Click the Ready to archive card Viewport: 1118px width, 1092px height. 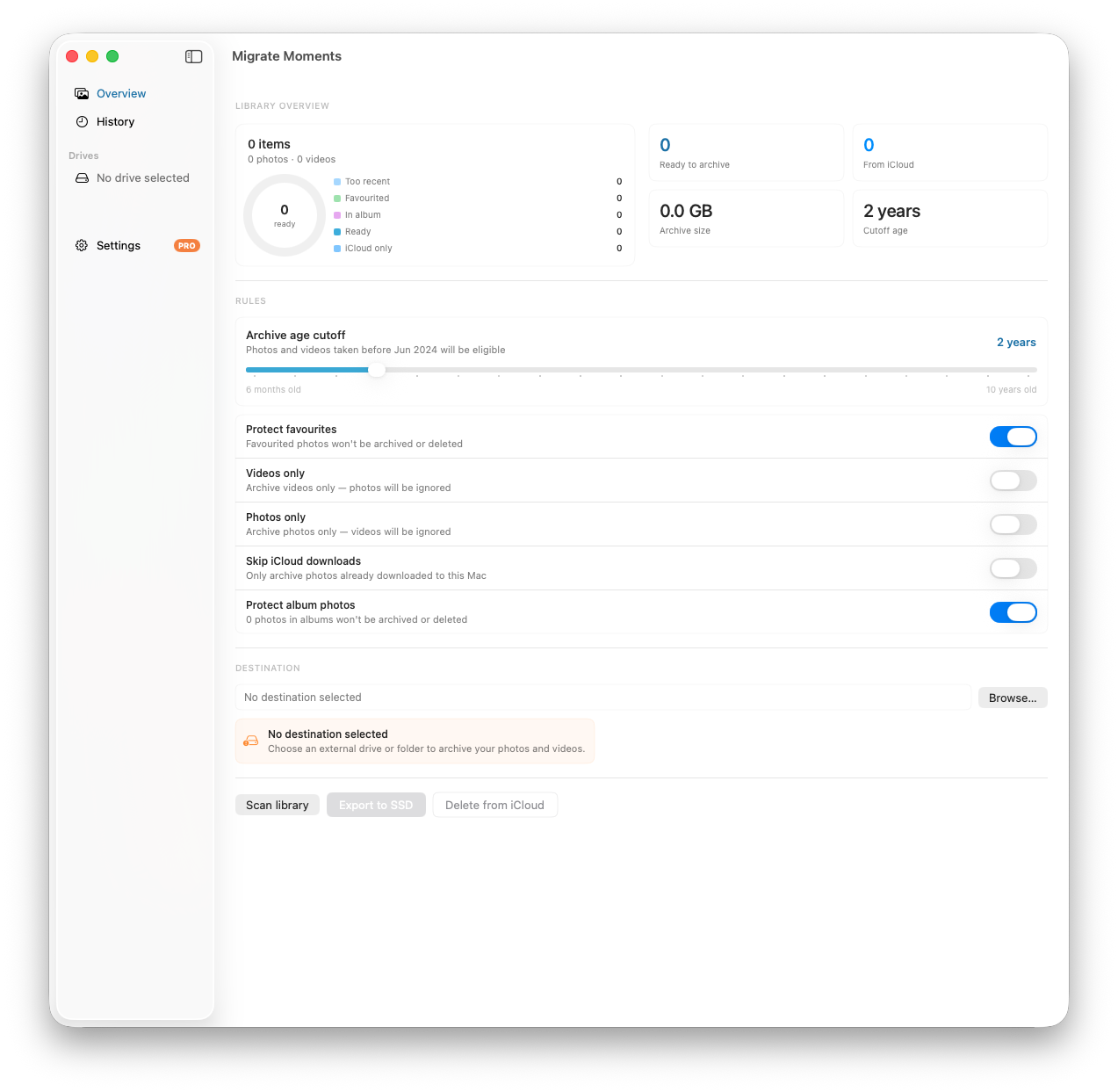[747, 153]
